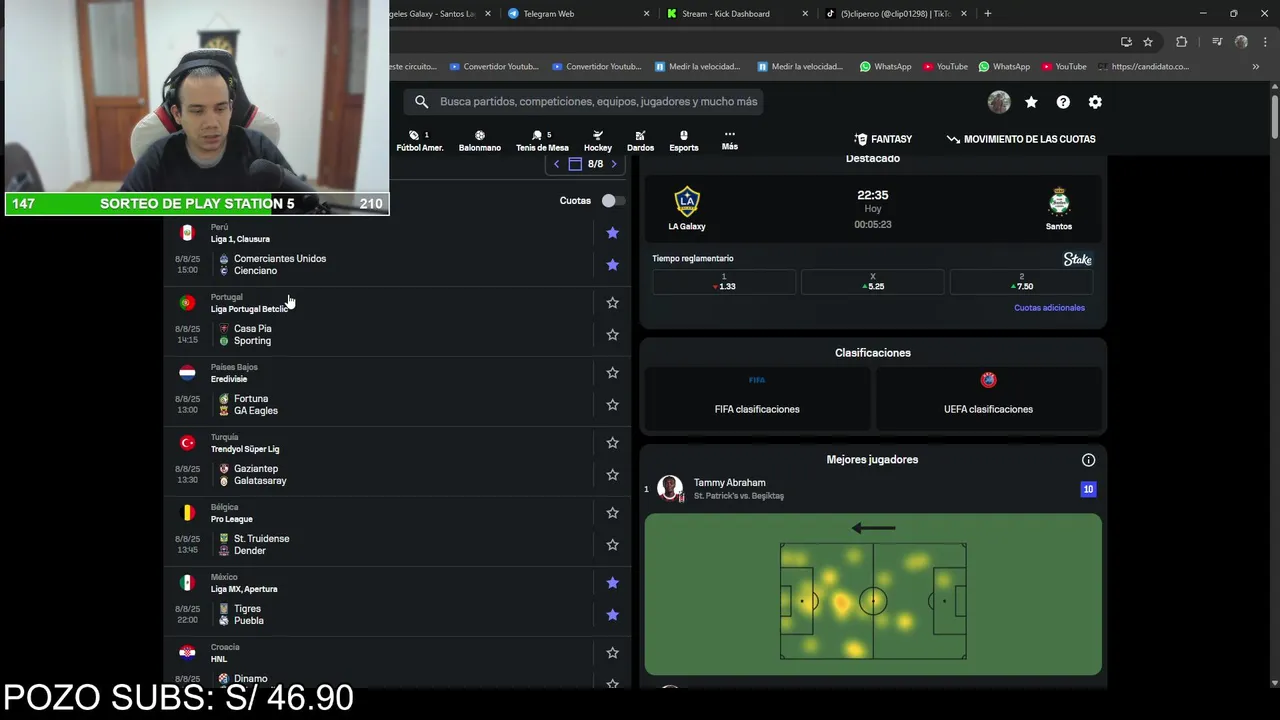This screenshot has height=720, width=1280.
Task: Unfavorite the Tigres vs Puebla match
Action: pos(612,615)
